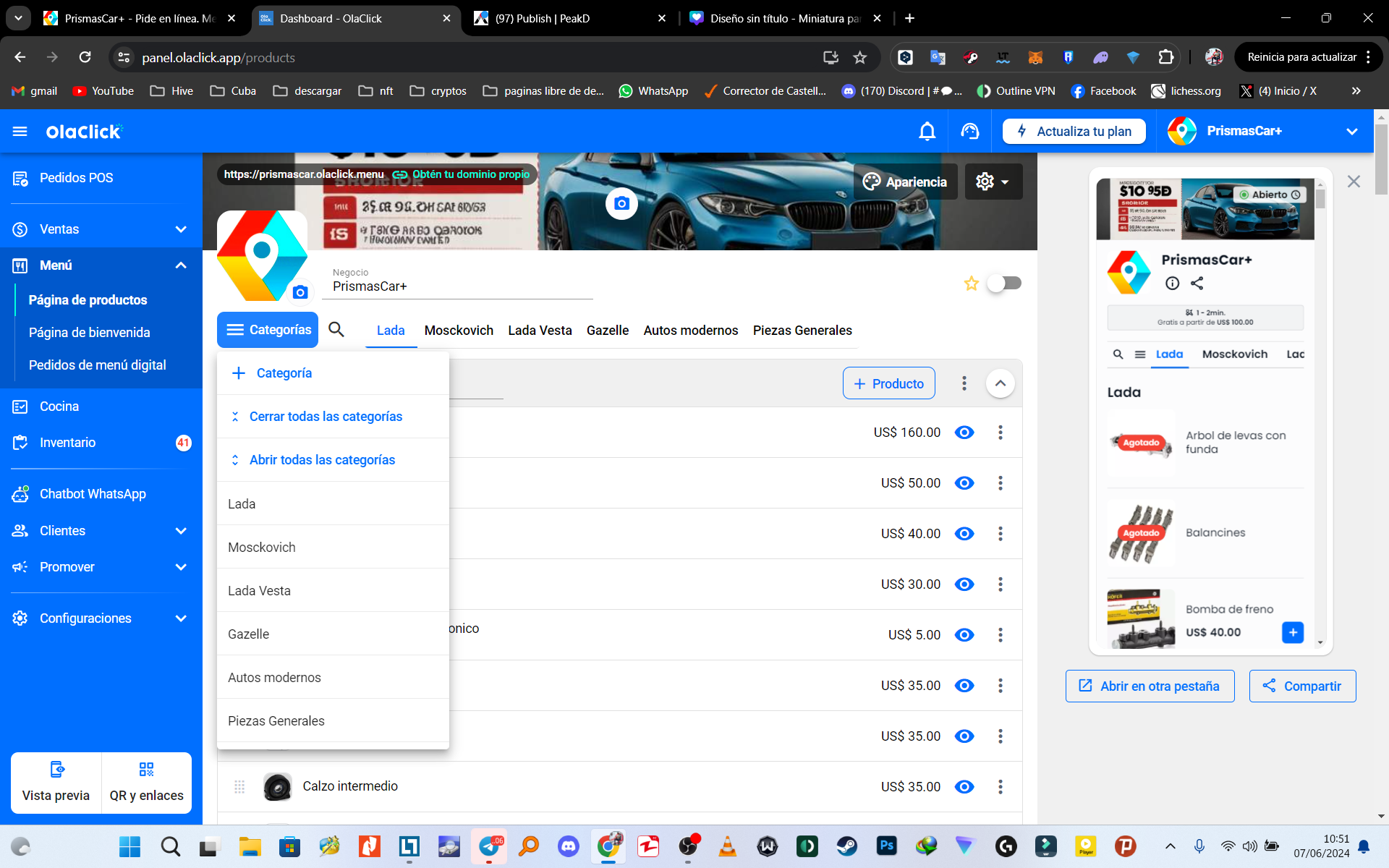Search products with the magnifier icon
Viewport: 1389px width, 868px height.
click(336, 330)
